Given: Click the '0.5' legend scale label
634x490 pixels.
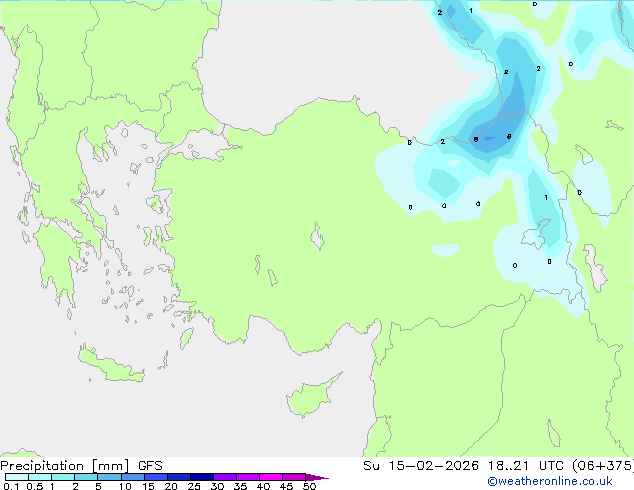Looking at the screenshot, I should [35, 486].
